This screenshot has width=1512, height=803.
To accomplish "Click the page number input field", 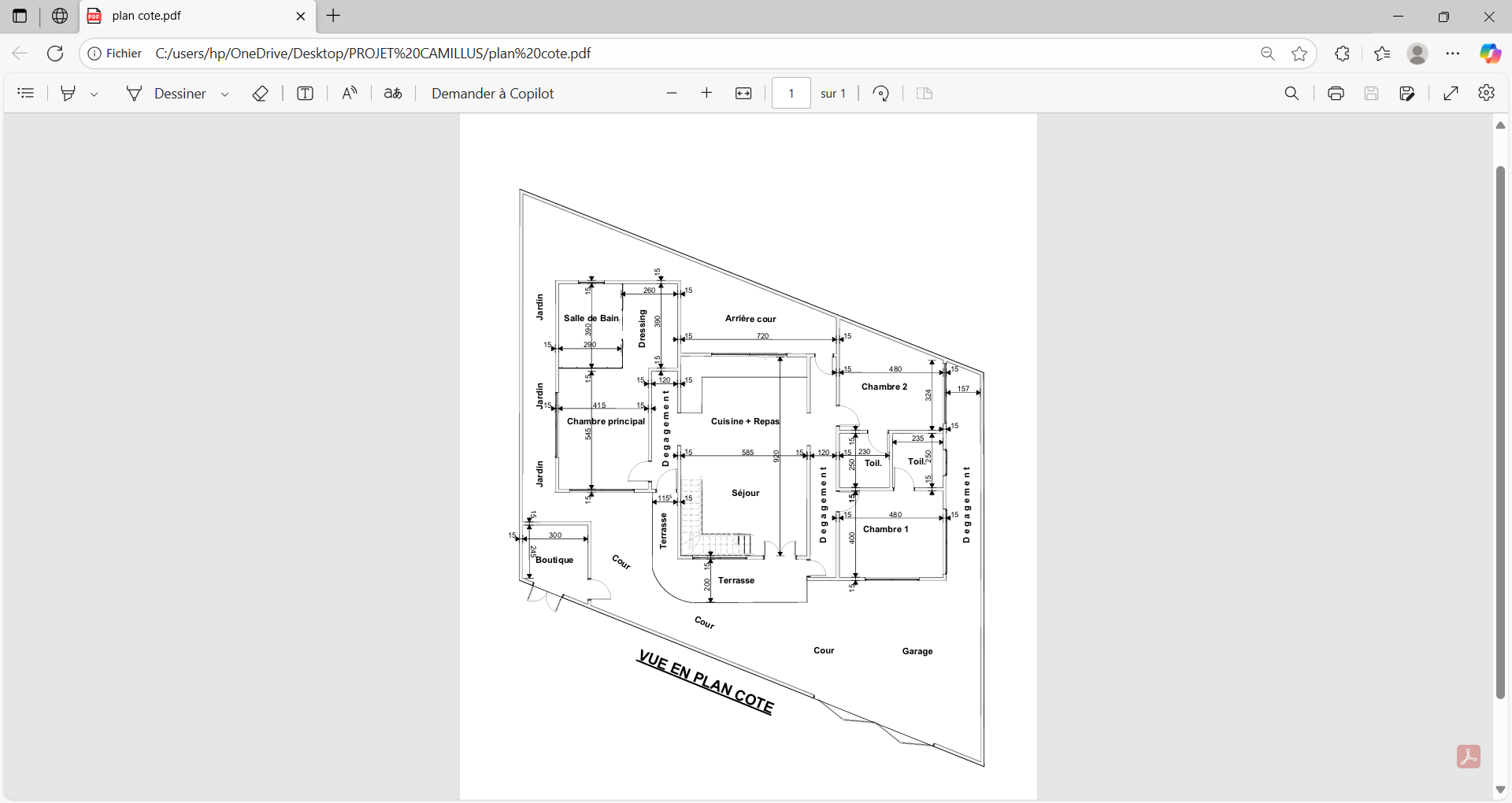I will point(791,94).
